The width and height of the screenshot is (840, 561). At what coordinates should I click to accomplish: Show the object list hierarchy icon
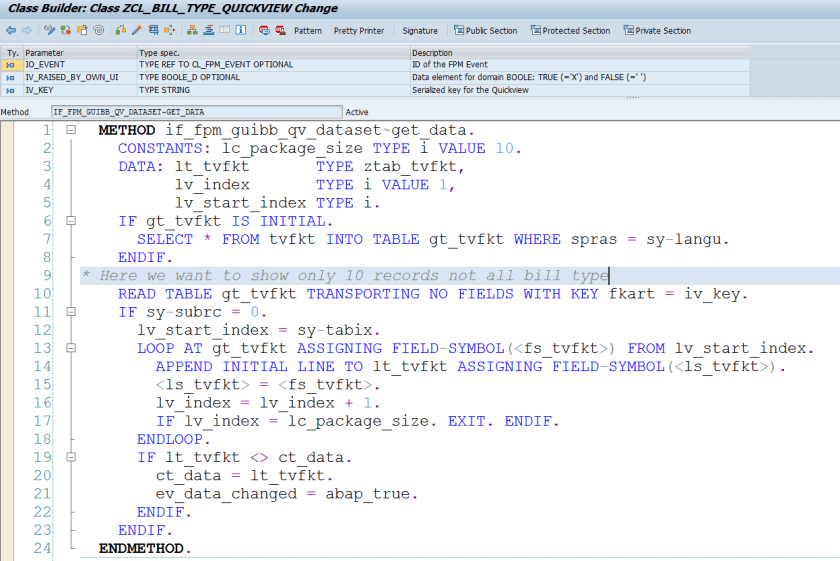192,31
